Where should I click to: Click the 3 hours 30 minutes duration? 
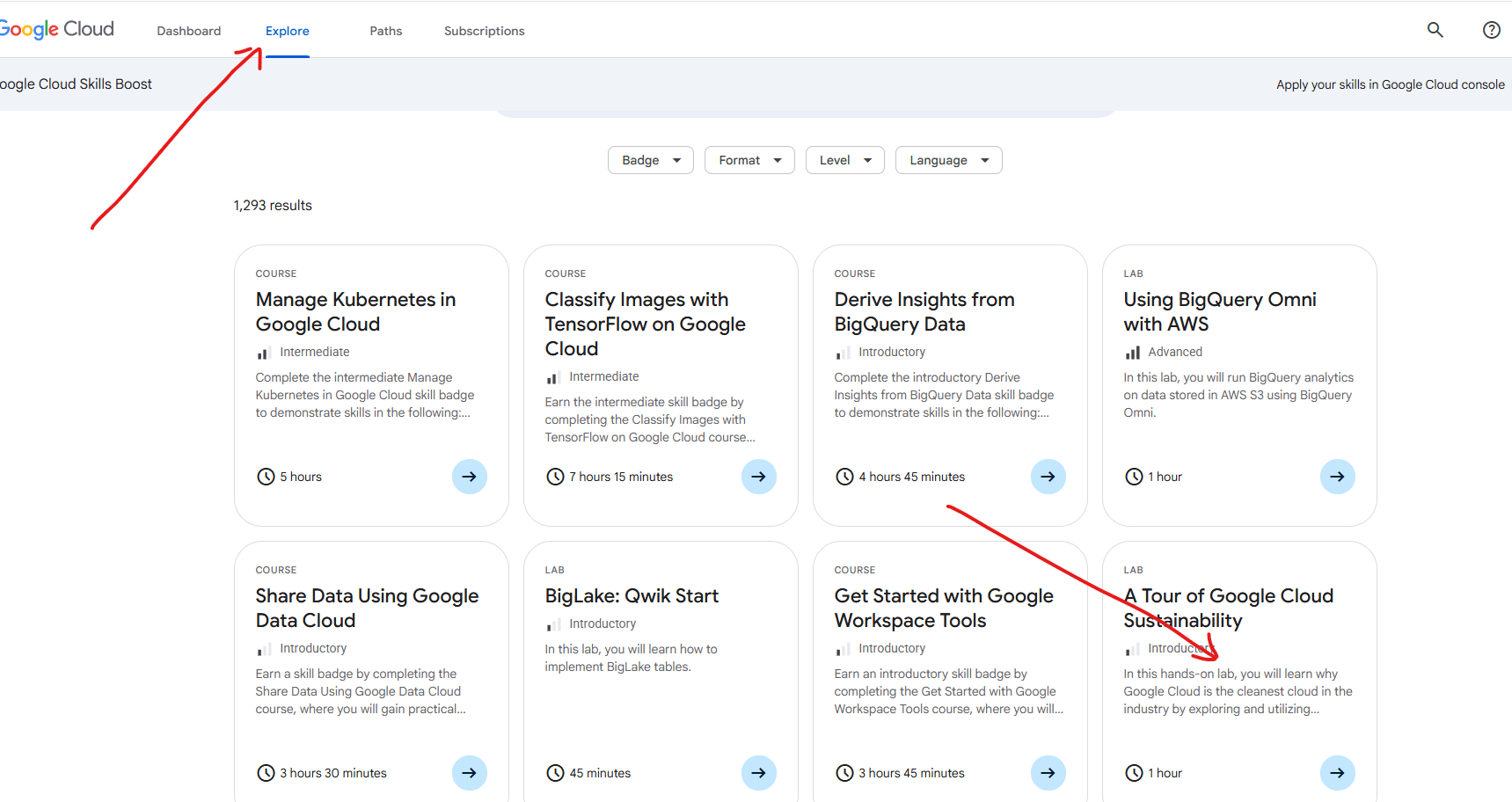coord(333,773)
